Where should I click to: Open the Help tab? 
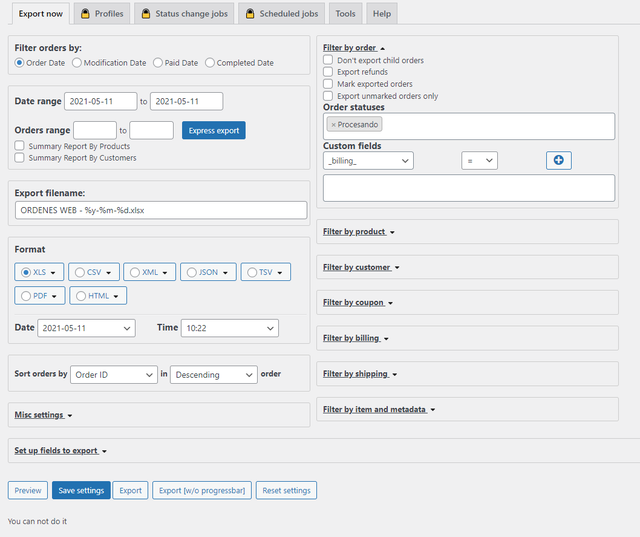[382, 13]
